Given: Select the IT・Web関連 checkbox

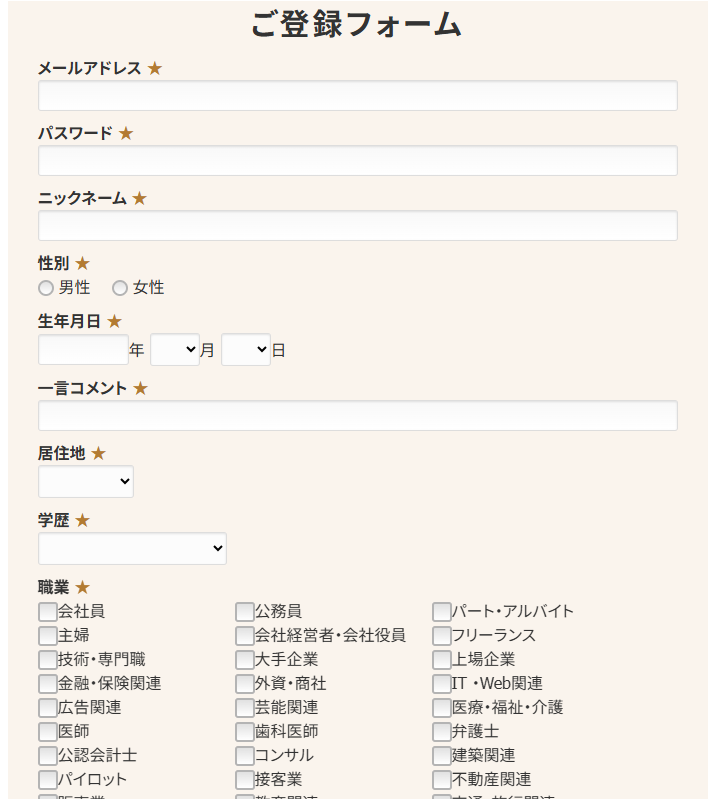Looking at the screenshot, I should (441, 683).
